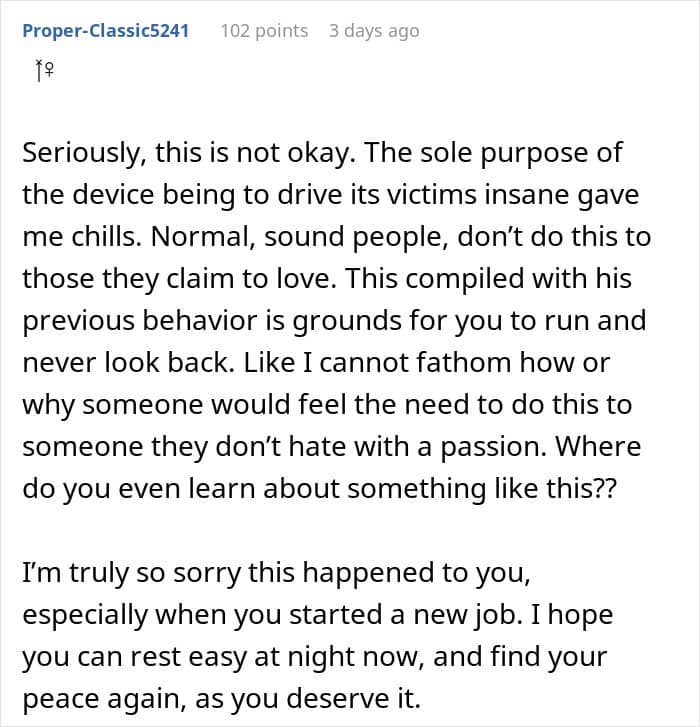Click the line starting 'me chills. Normal, sound'

336,237
